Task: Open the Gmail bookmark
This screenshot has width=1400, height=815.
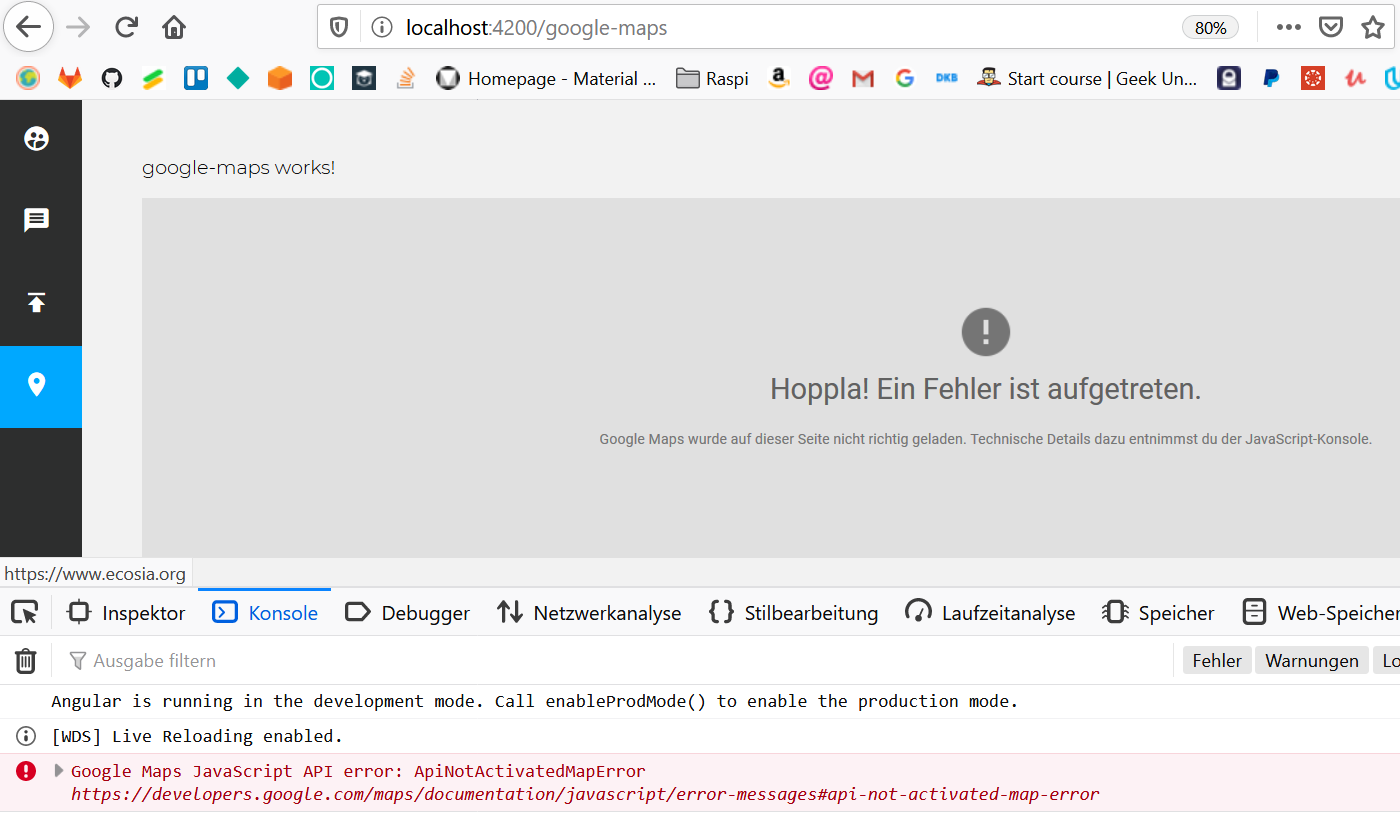Action: click(863, 78)
